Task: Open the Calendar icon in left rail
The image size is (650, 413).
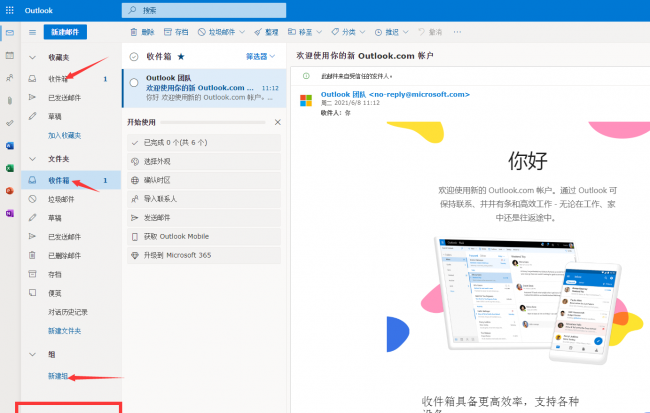Action: 10,55
